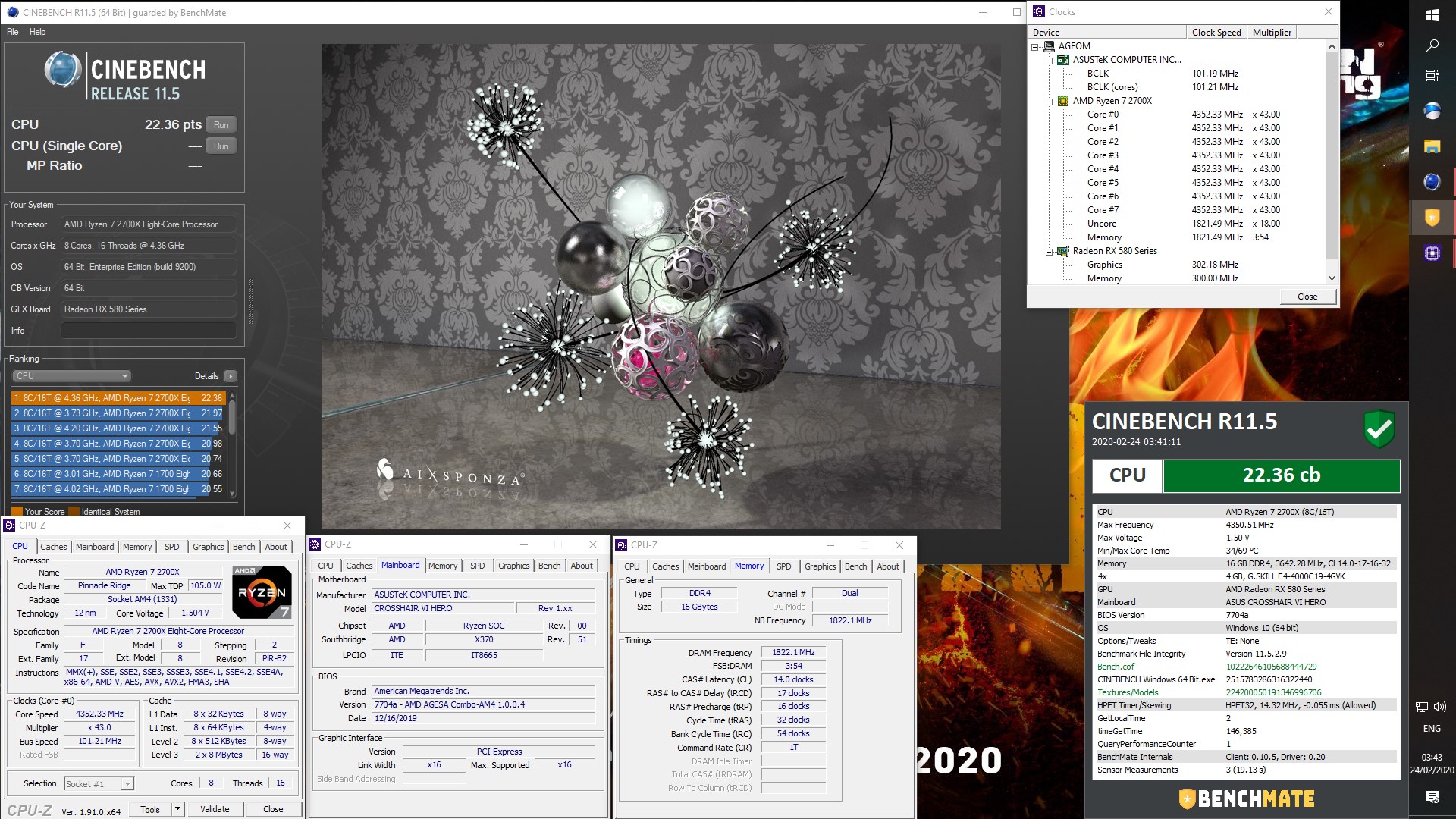1456x819 pixels.
Task: Open the Socket #1 selection dropdown
Action: 99,783
